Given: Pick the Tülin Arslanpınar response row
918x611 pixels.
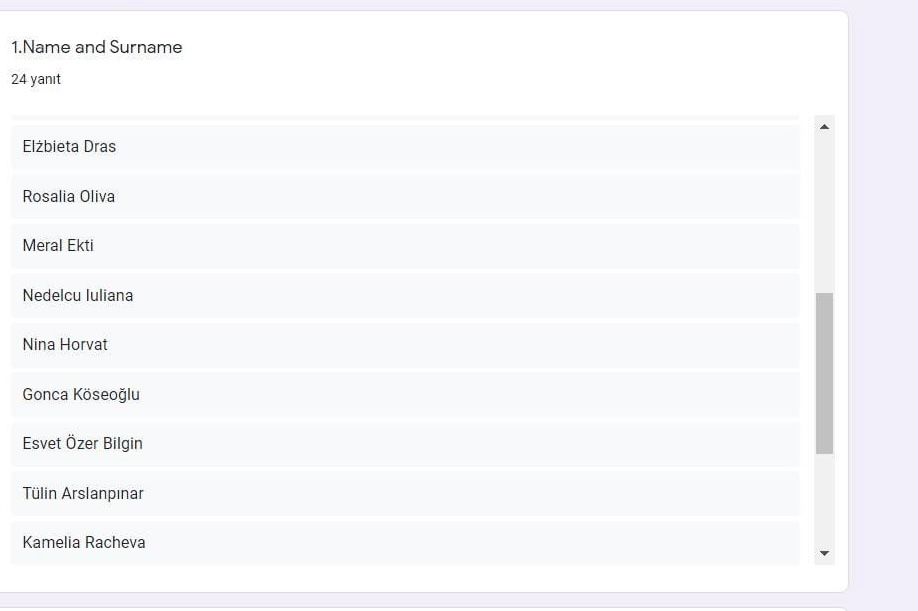Looking at the screenshot, I should (405, 494).
